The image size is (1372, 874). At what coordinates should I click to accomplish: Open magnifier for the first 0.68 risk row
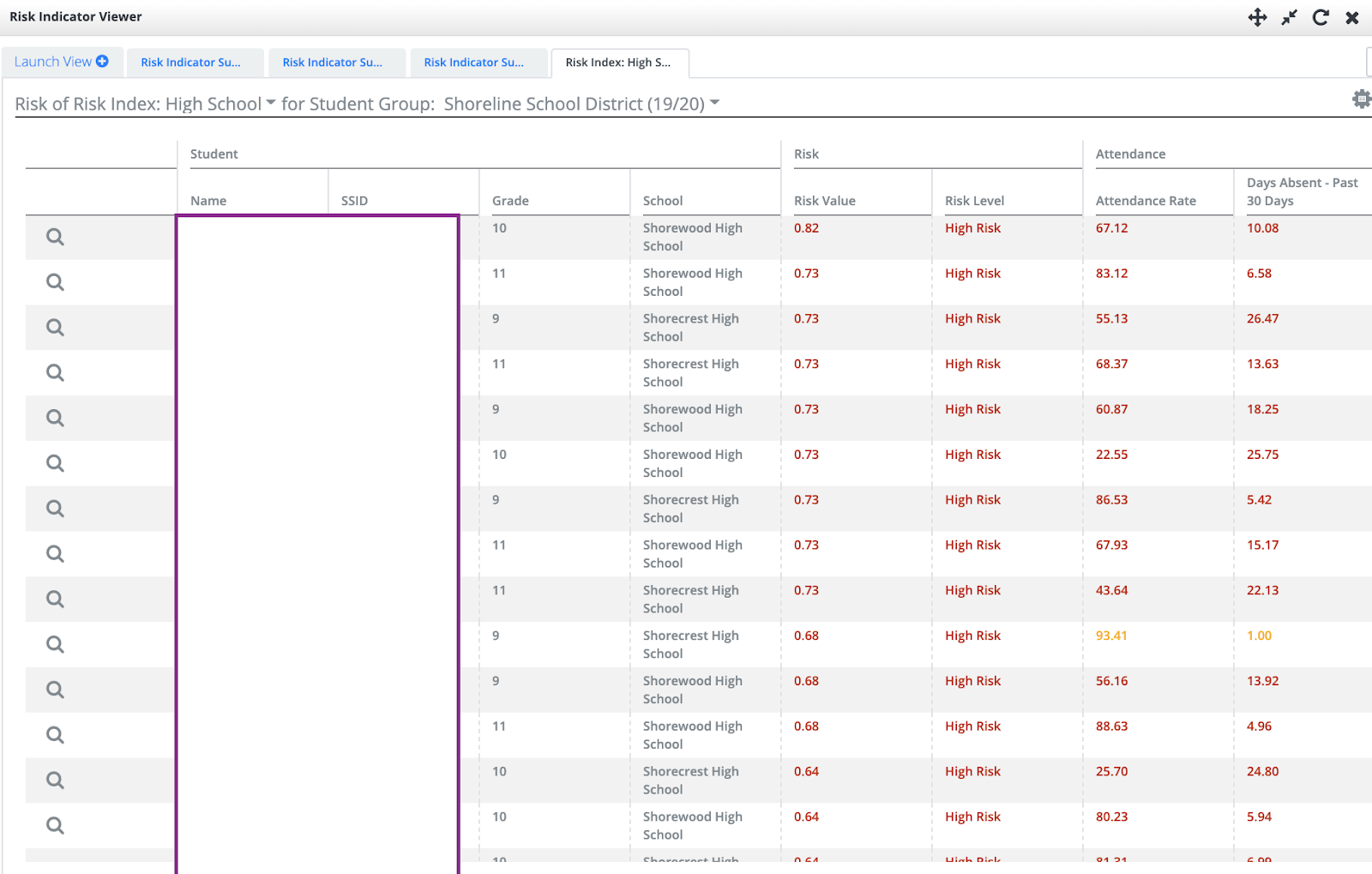[x=54, y=644]
